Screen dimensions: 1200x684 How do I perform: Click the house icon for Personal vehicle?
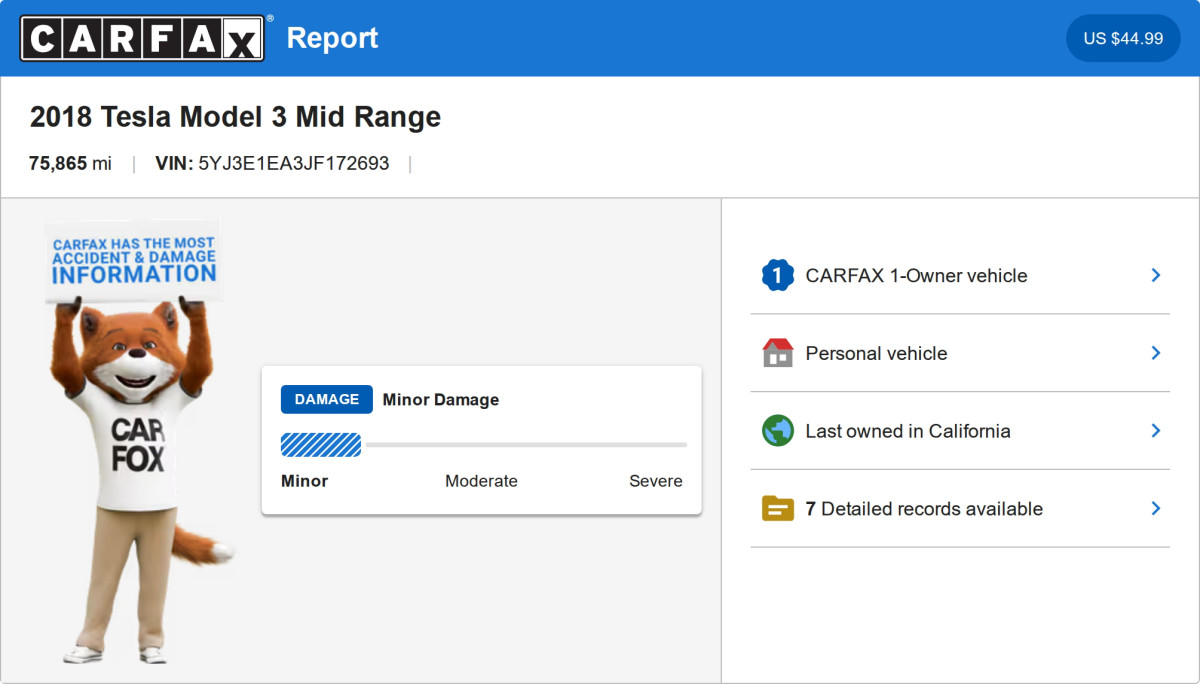[x=777, y=353]
